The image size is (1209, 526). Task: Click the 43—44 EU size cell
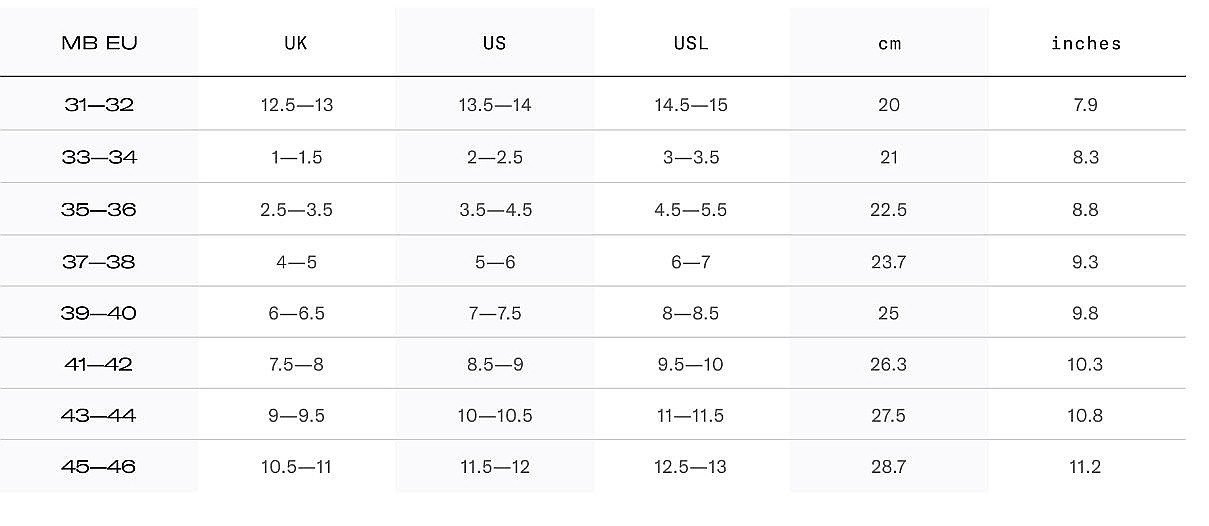(x=99, y=415)
